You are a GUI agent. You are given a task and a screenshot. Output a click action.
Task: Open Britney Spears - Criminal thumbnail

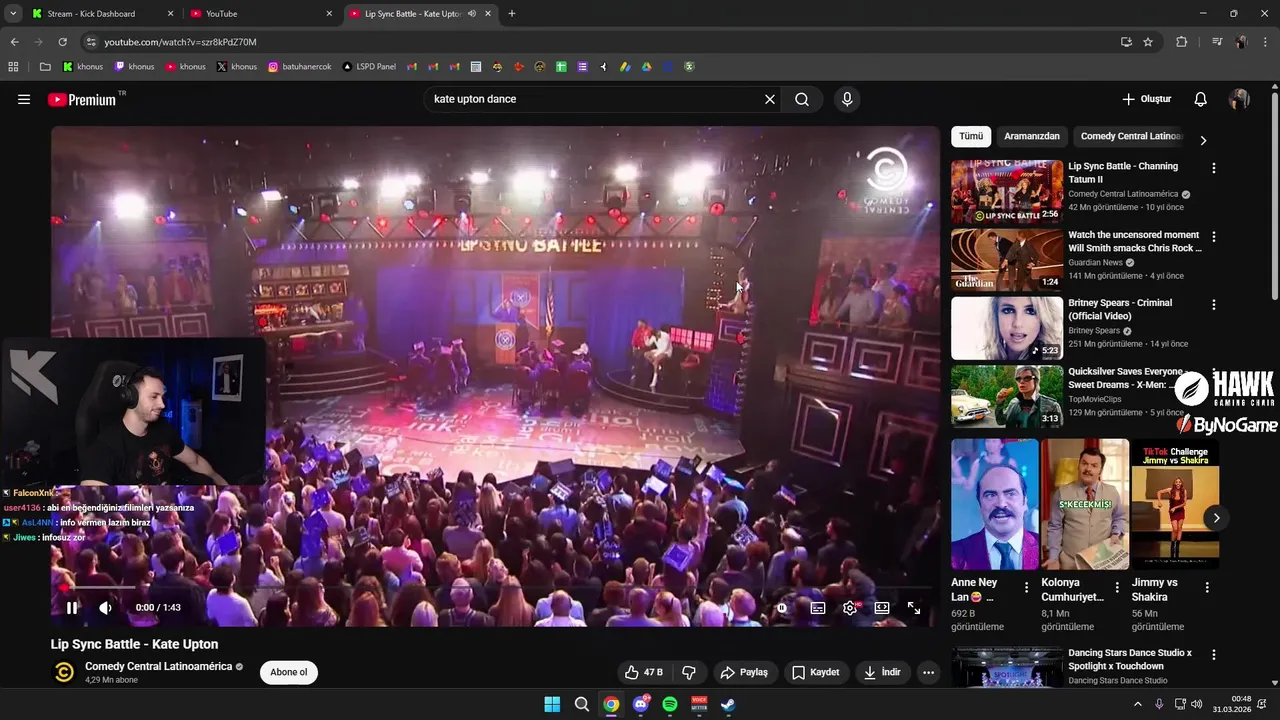point(1007,328)
